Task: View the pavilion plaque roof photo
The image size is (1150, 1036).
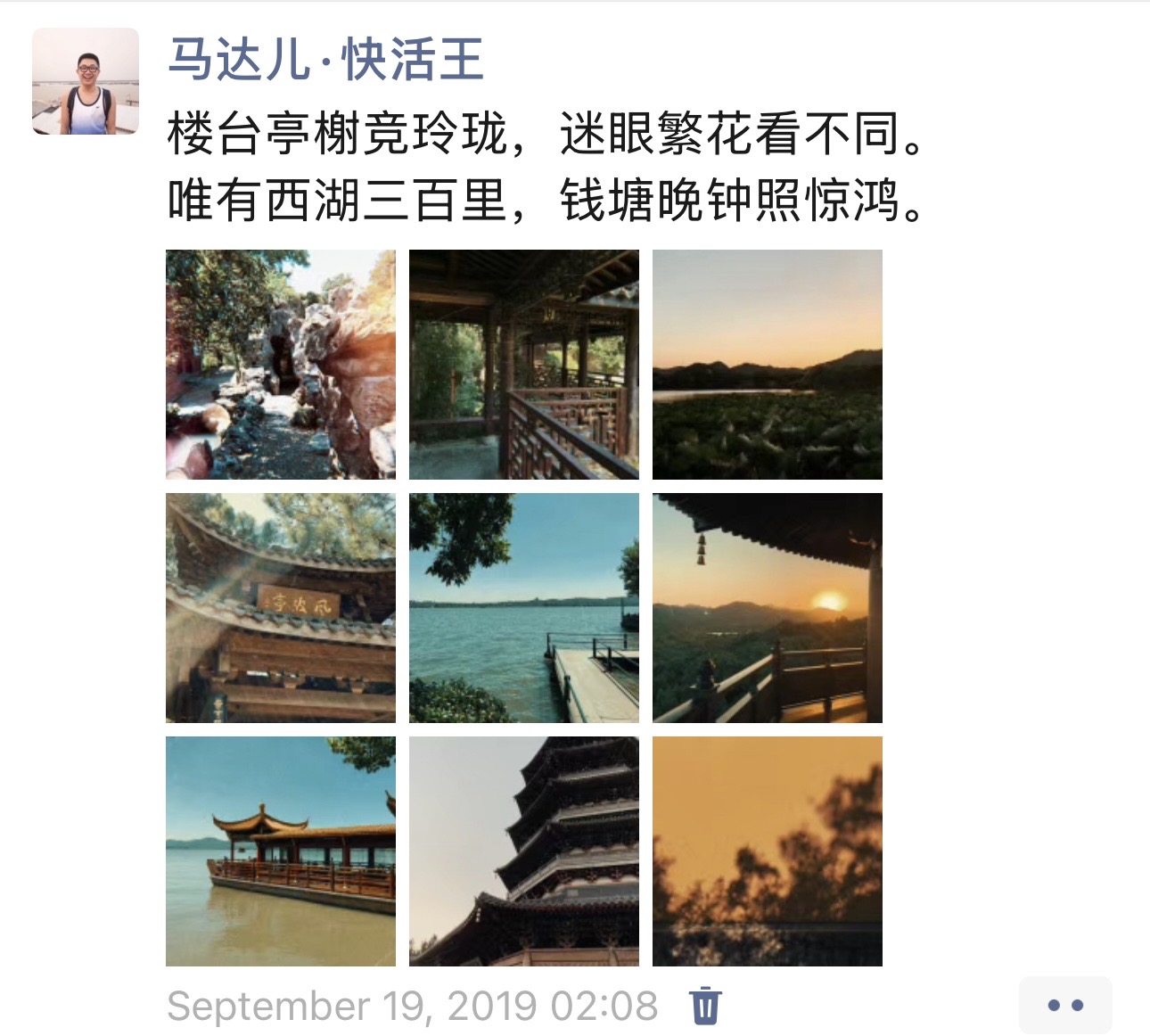Action: coord(281,608)
